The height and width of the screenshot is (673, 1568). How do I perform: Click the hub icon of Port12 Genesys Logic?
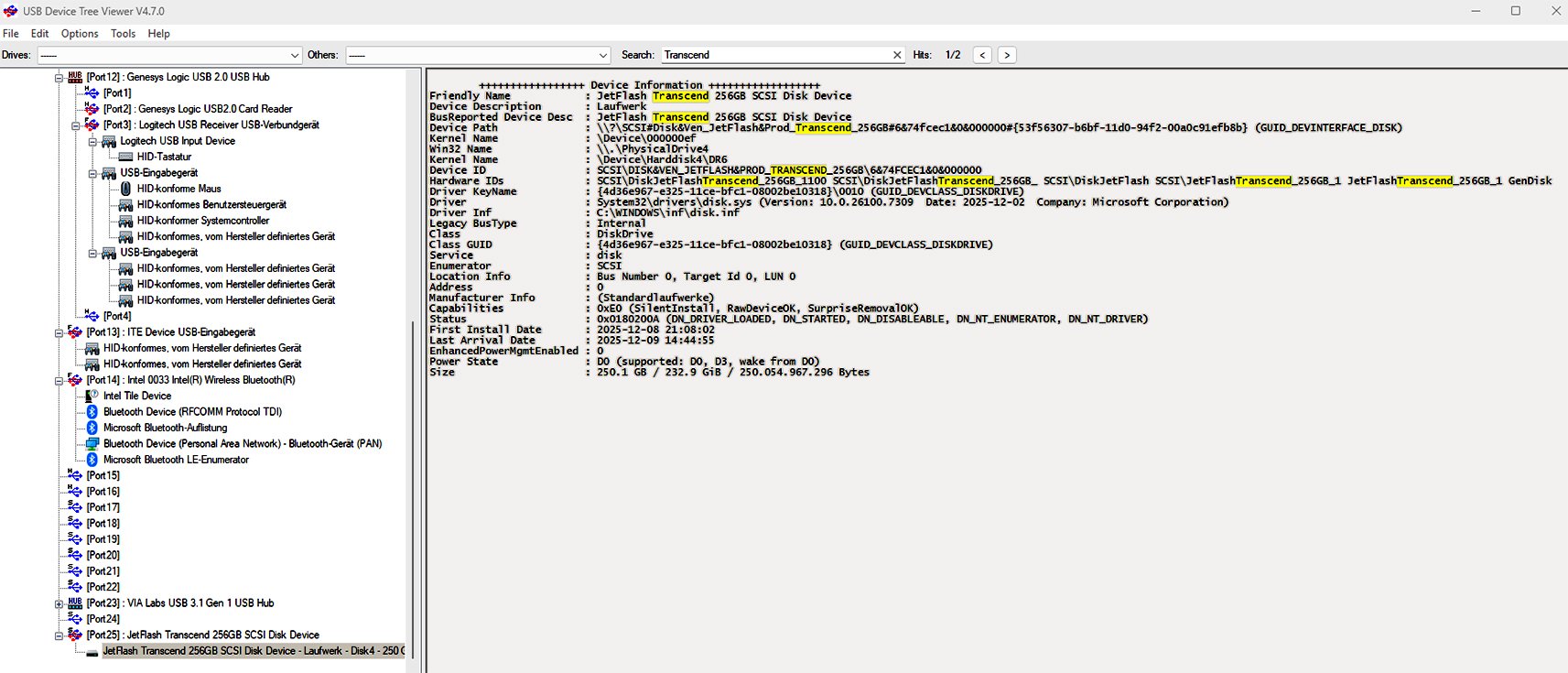[75, 77]
